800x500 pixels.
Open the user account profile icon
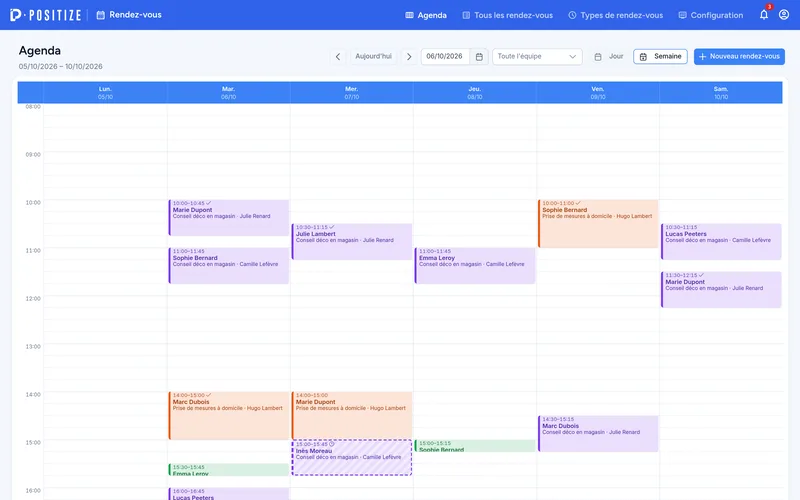pos(784,15)
